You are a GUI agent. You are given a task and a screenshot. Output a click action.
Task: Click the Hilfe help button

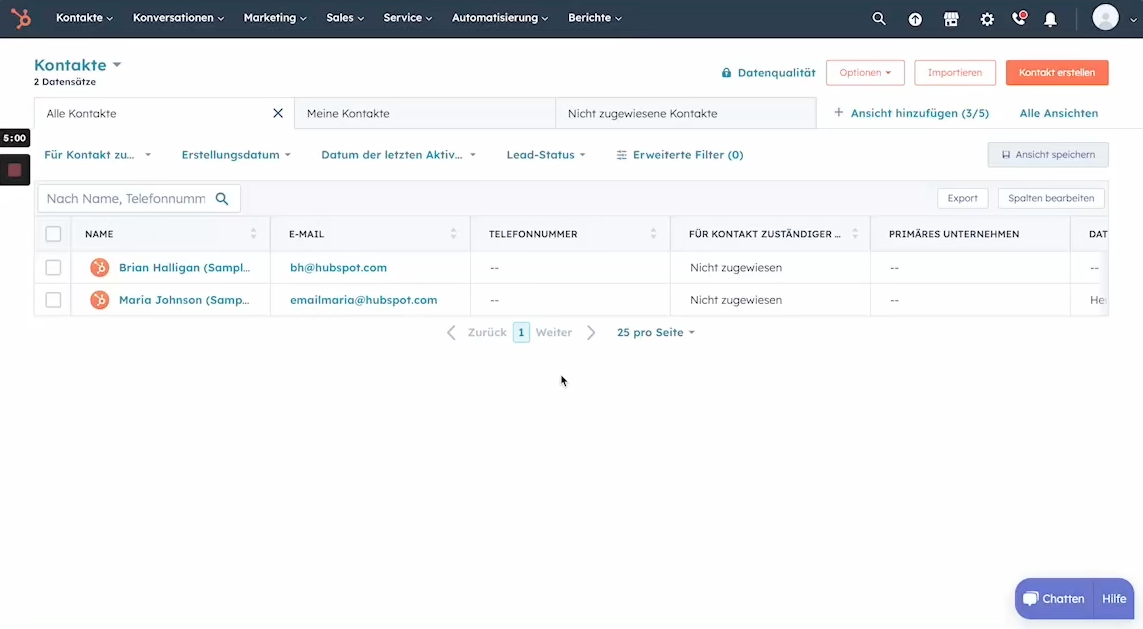click(x=1114, y=599)
